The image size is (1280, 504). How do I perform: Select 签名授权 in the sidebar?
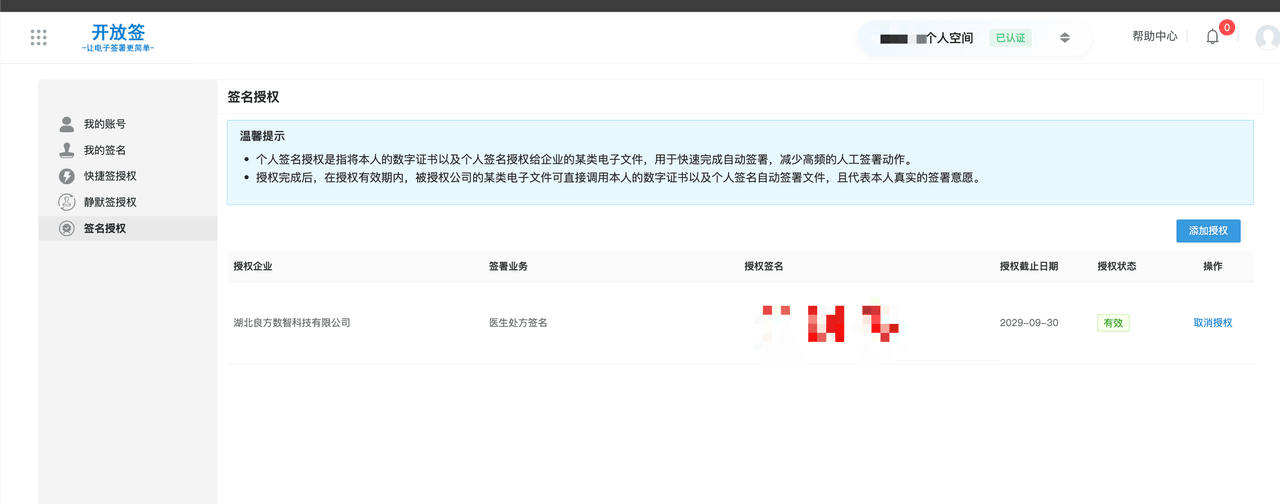click(x=128, y=228)
